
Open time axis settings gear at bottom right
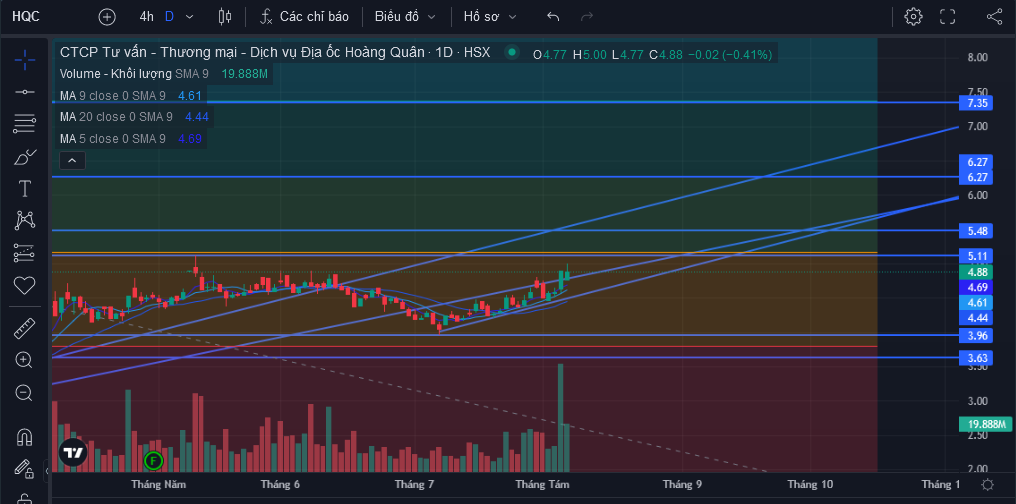pos(987,485)
